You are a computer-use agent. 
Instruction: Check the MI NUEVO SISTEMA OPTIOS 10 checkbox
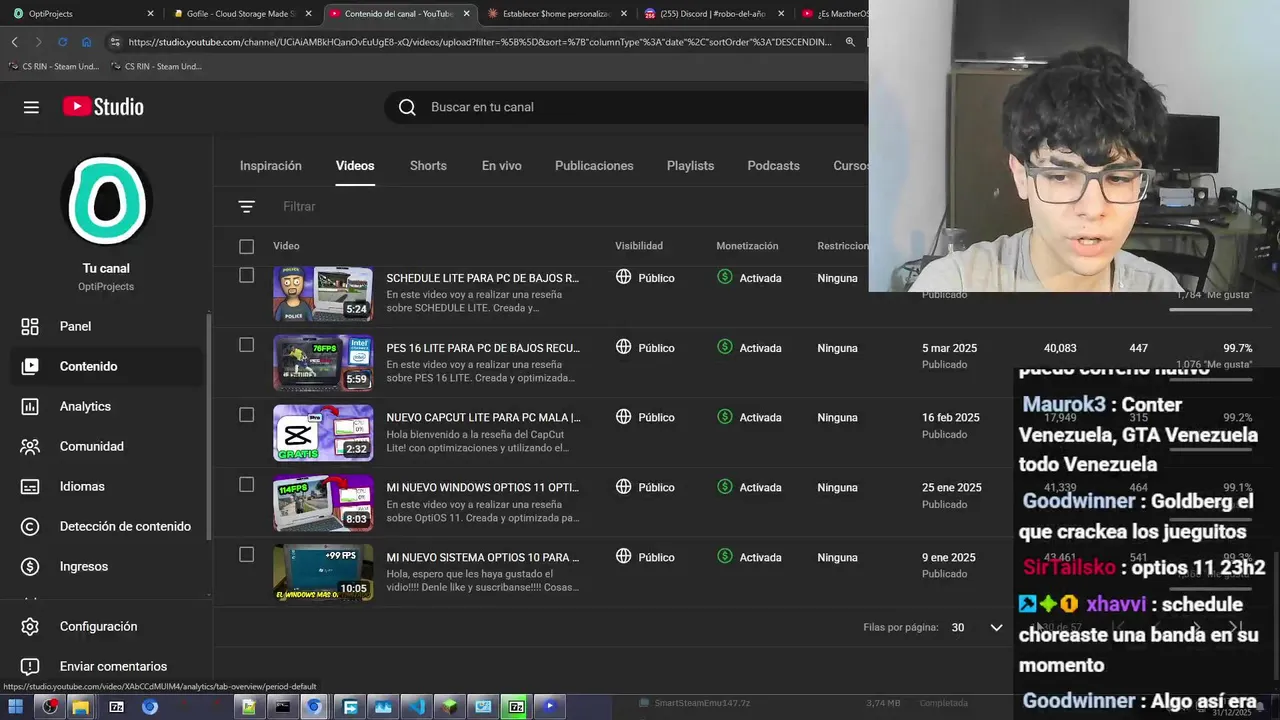pyautogui.click(x=247, y=555)
